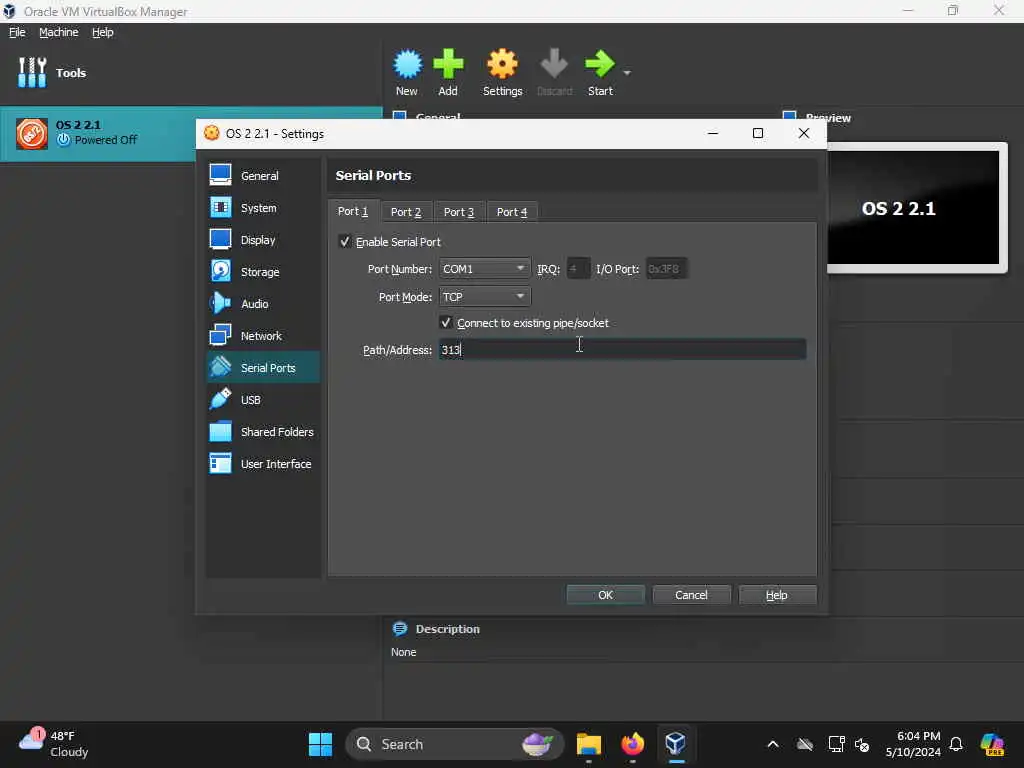
Task: Switch to Port 2 tab
Action: [406, 212]
